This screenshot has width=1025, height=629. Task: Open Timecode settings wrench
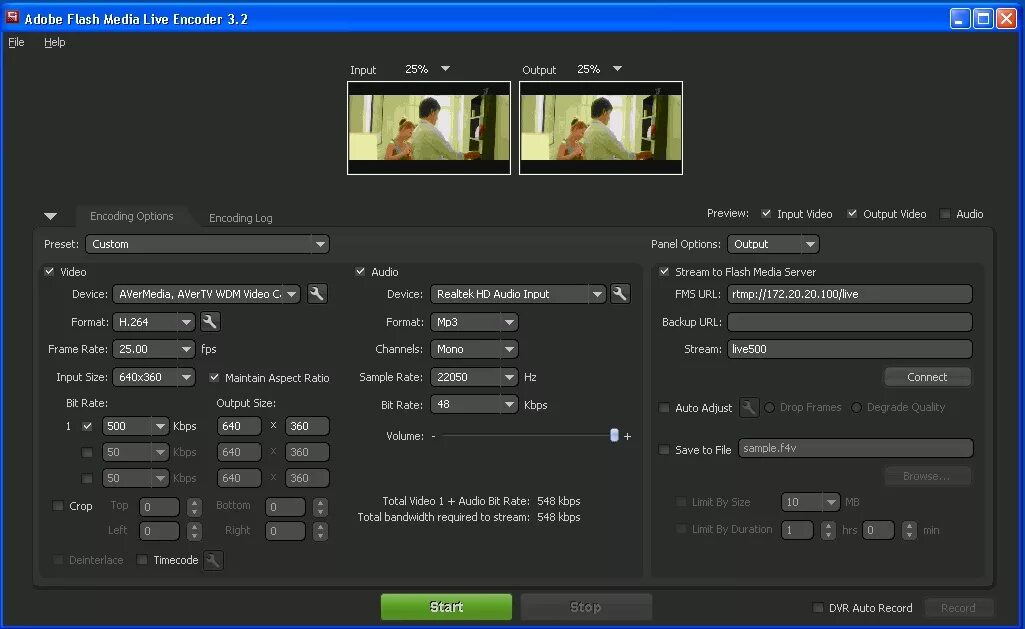(x=213, y=560)
